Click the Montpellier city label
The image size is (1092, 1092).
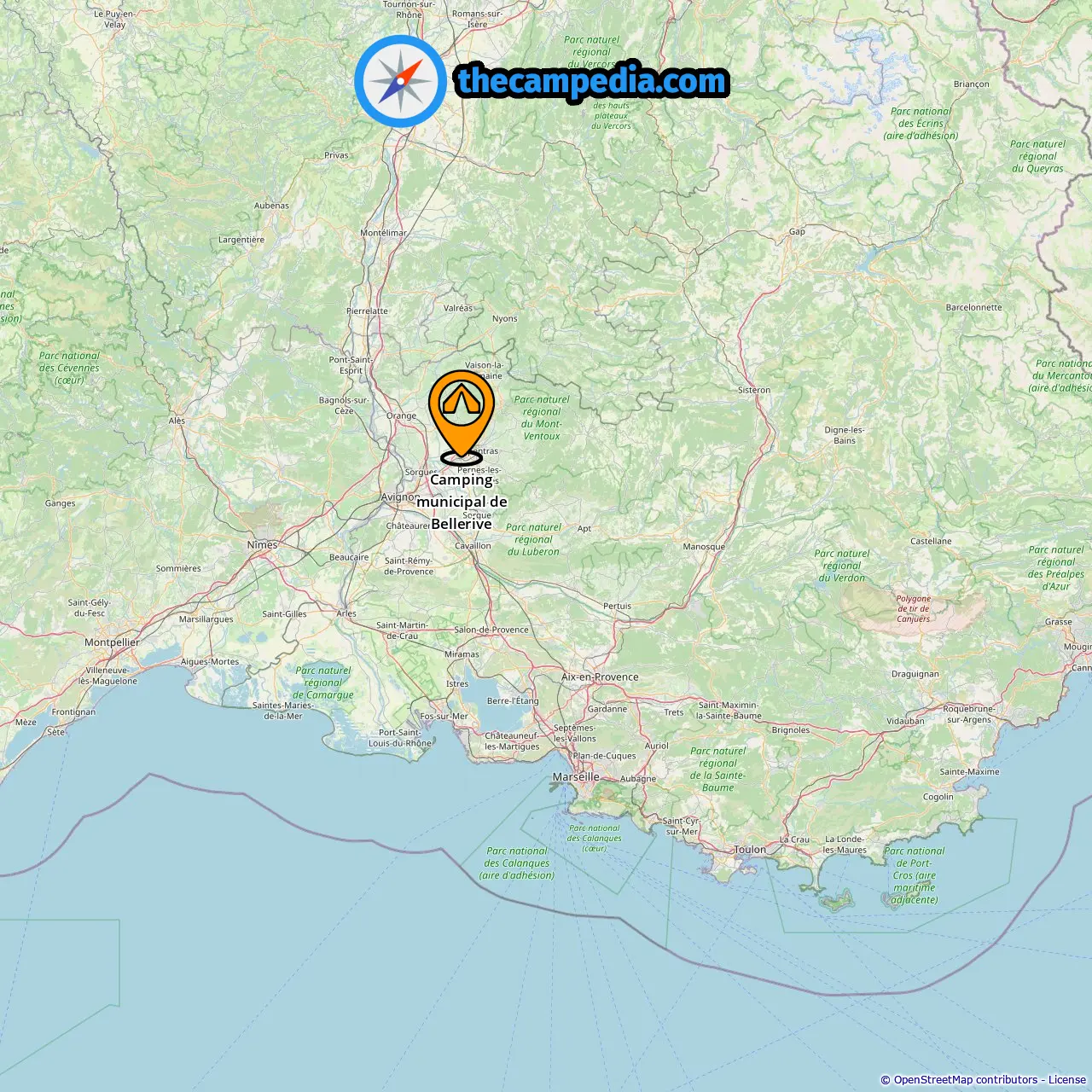(x=112, y=642)
